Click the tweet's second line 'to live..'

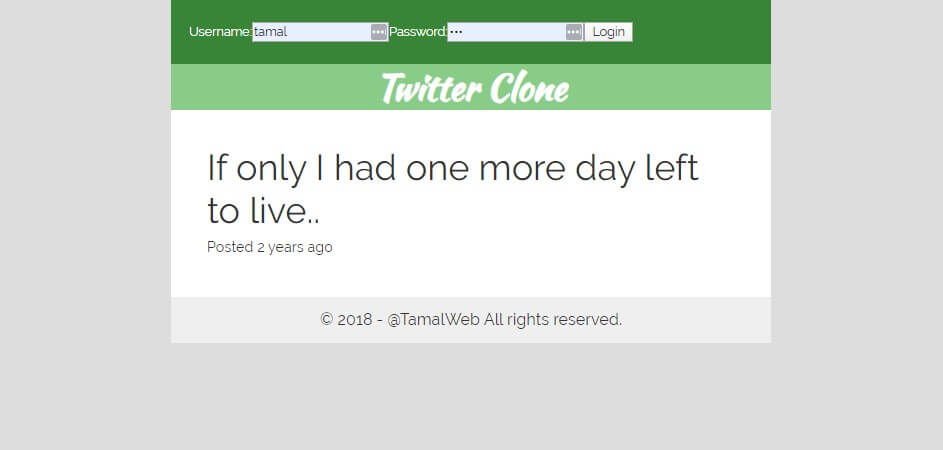[263, 211]
